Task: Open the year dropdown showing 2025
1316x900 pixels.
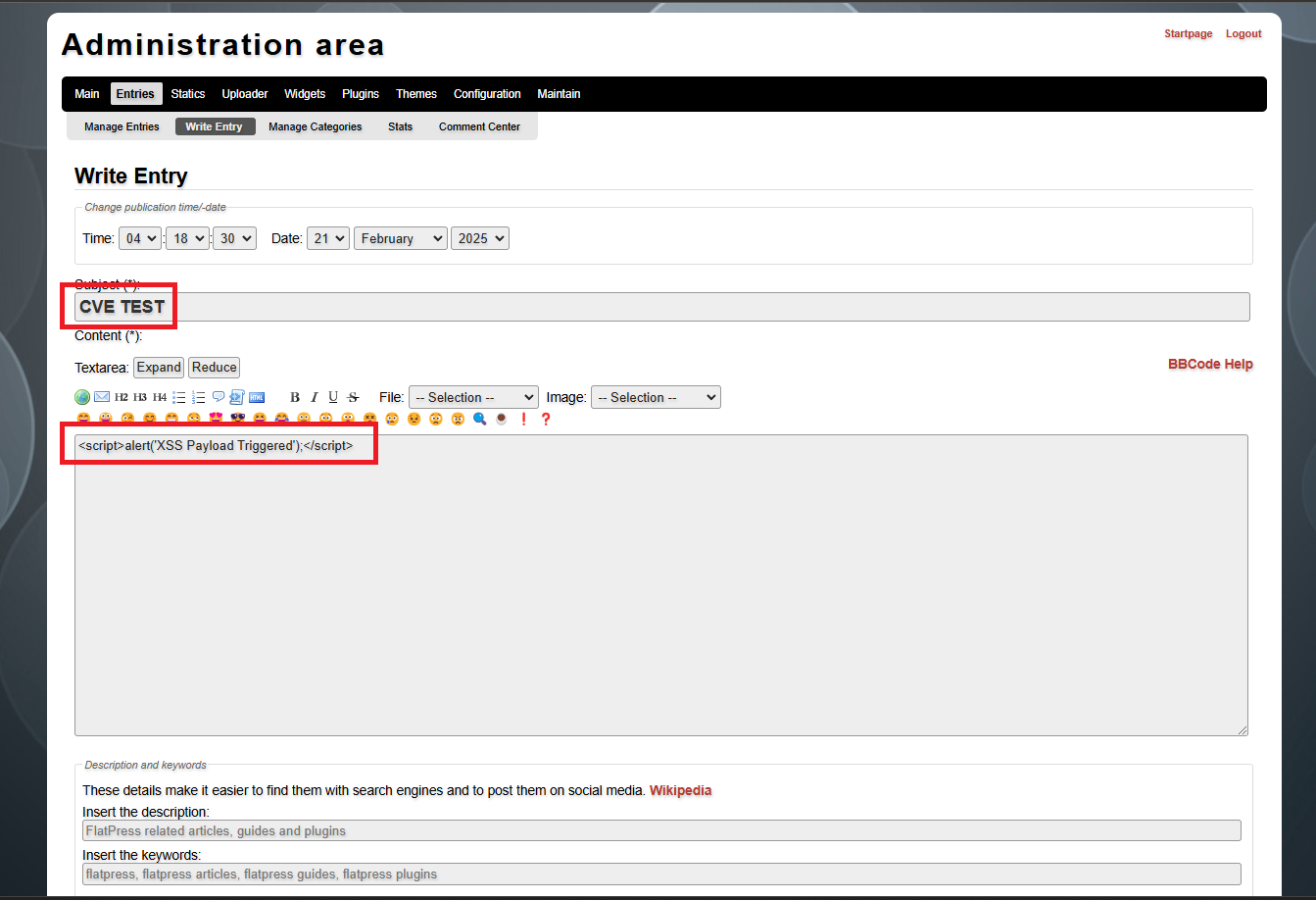Action: coord(480,238)
